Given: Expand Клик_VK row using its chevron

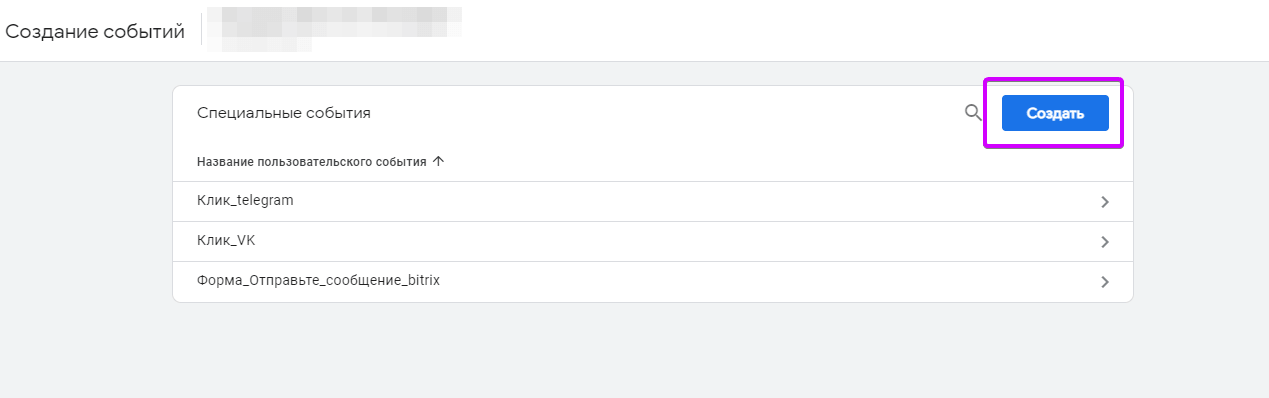Looking at the screenshot, I should [x=1105, y=241].
